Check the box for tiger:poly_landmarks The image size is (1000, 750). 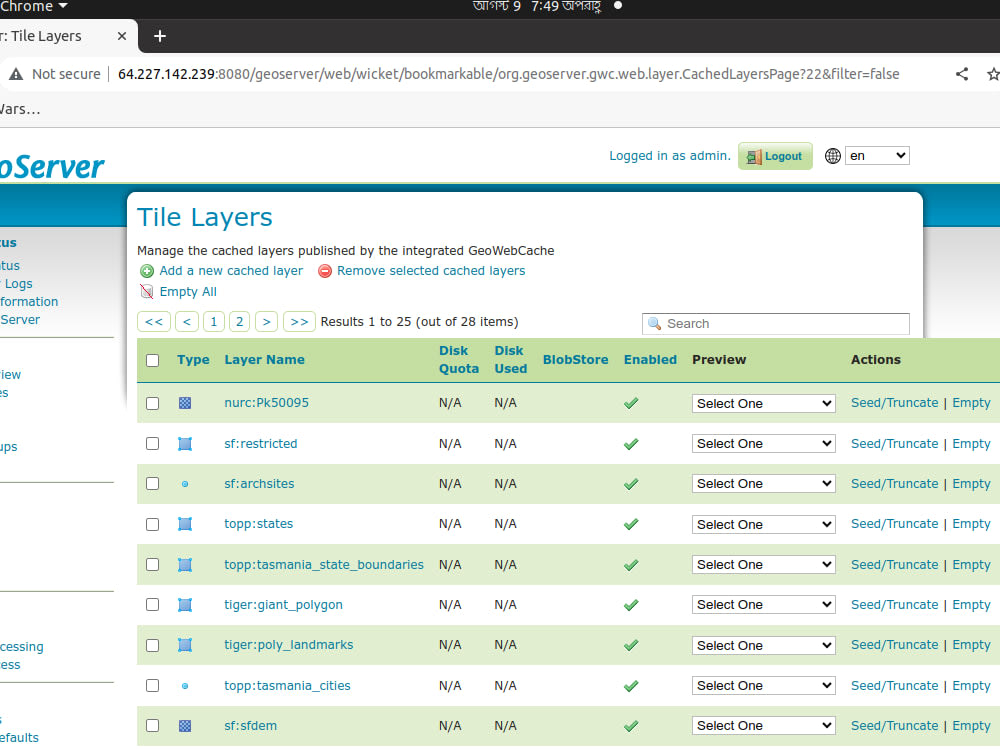tap(152, 645)
